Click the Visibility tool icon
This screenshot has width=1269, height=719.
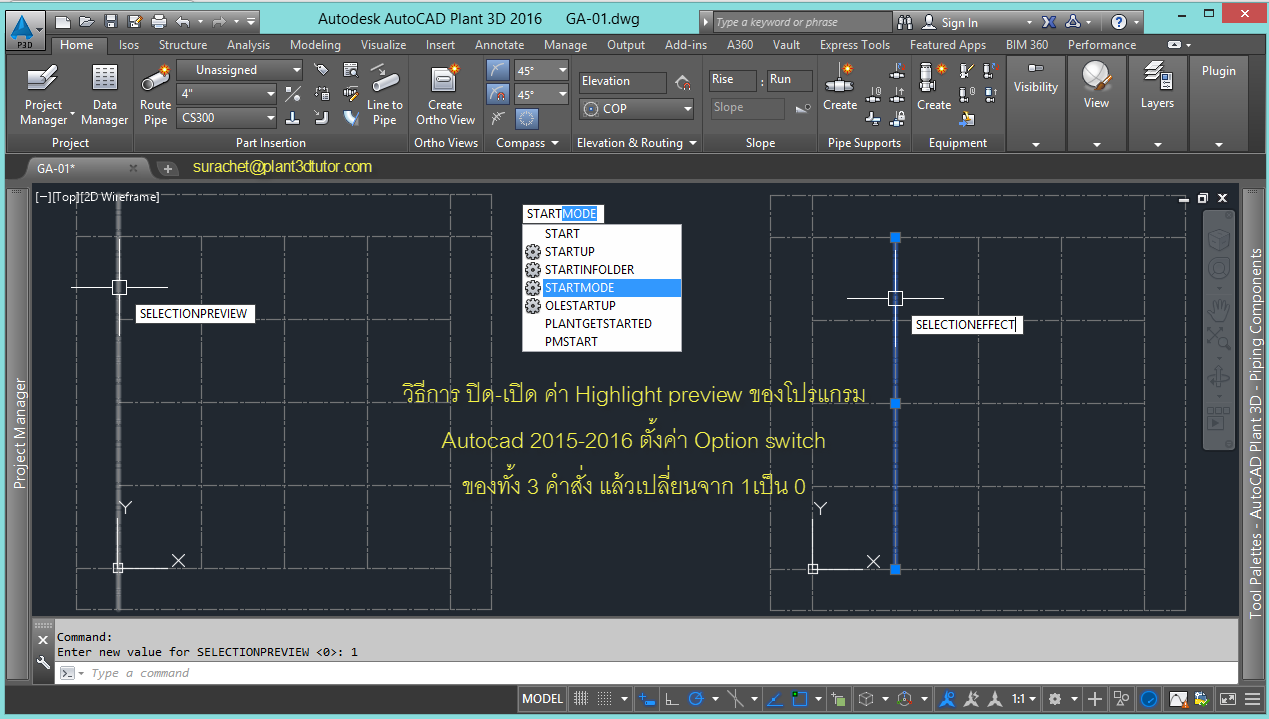tap(1035, 80)
